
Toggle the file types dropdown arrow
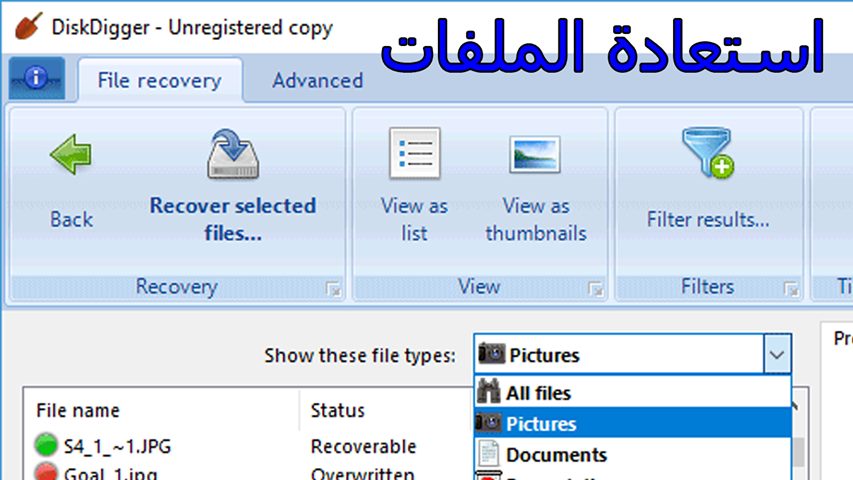(777, 355)
